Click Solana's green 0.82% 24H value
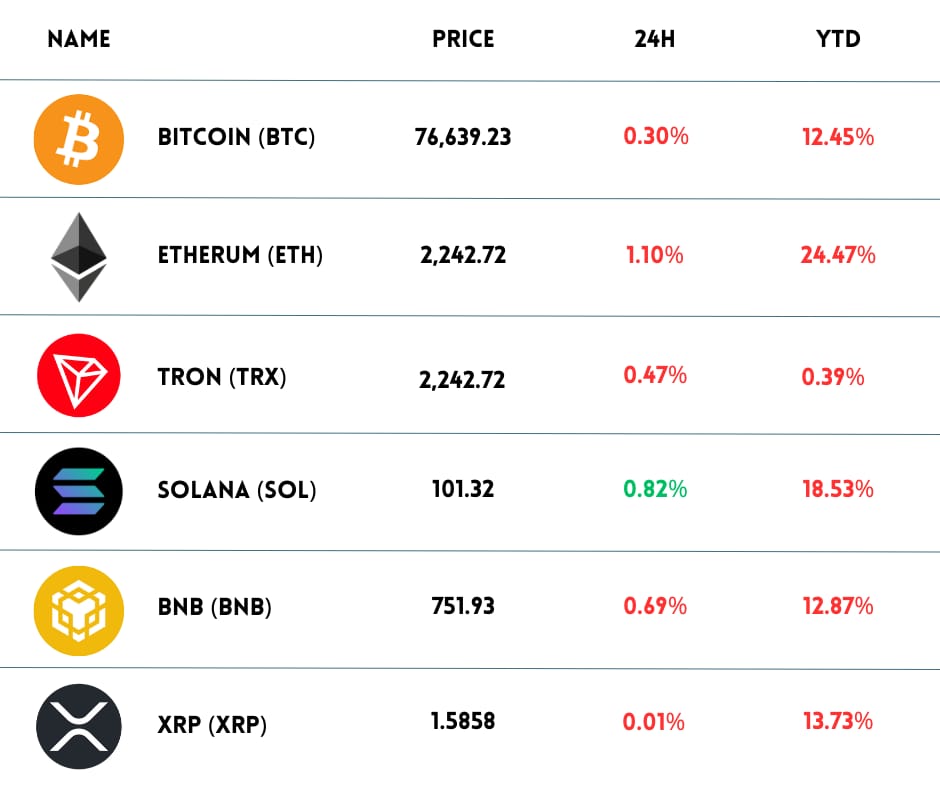 pos(655,489)
